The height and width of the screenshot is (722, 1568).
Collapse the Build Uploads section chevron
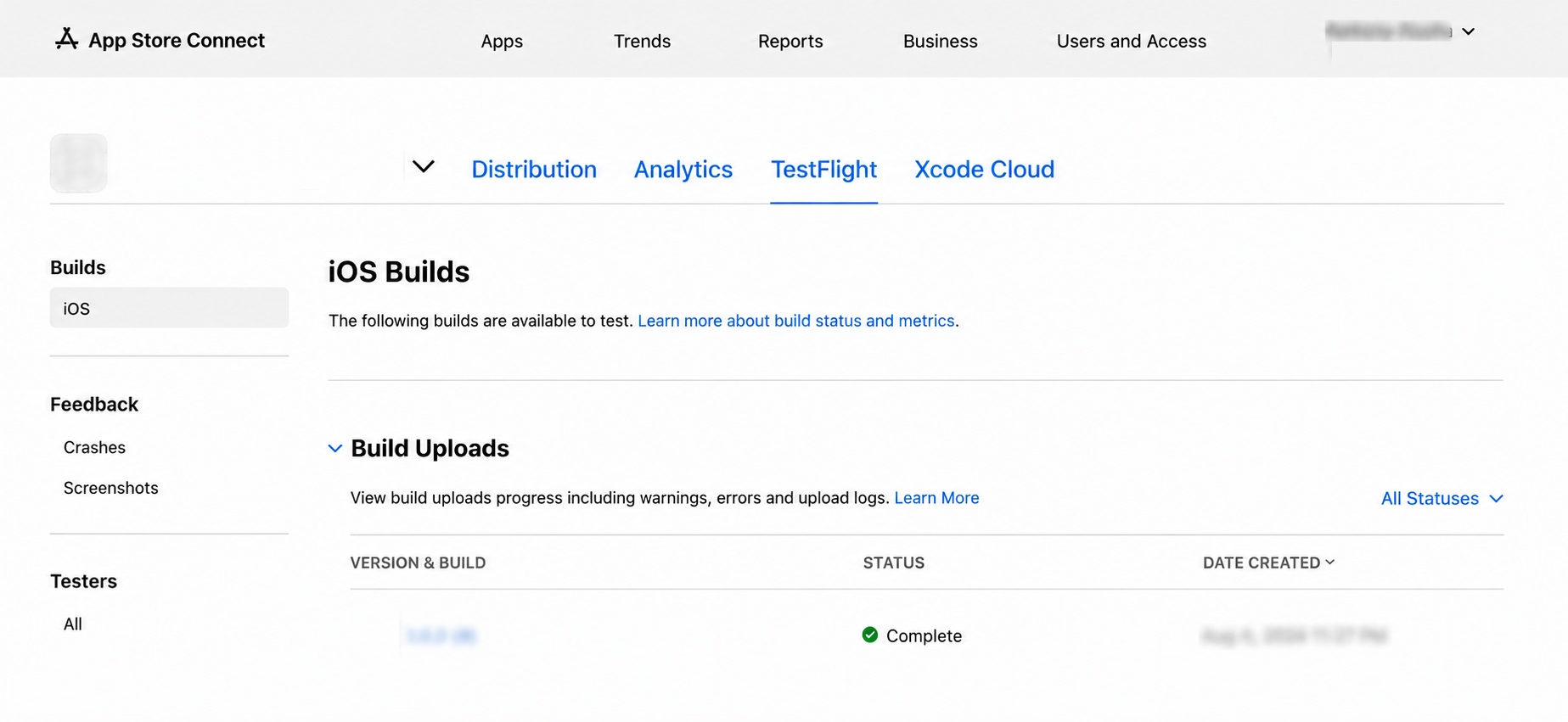click(335, 448)
